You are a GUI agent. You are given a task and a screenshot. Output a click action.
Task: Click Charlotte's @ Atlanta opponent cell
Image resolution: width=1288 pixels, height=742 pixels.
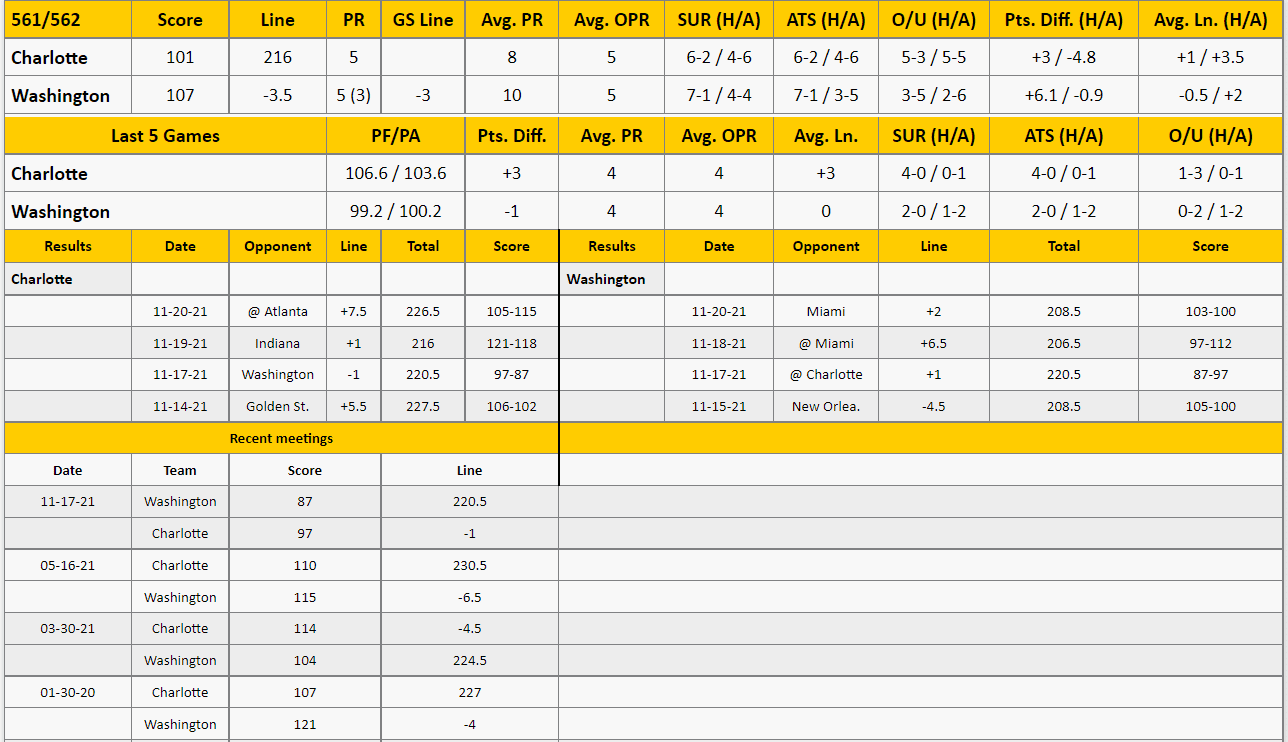[278, 311]
